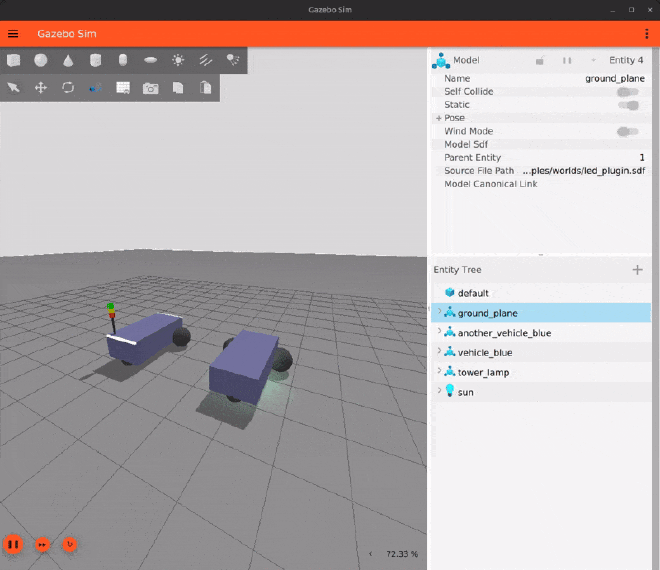Add a point light source
660x570 pixels.
(x=178, y=60)
